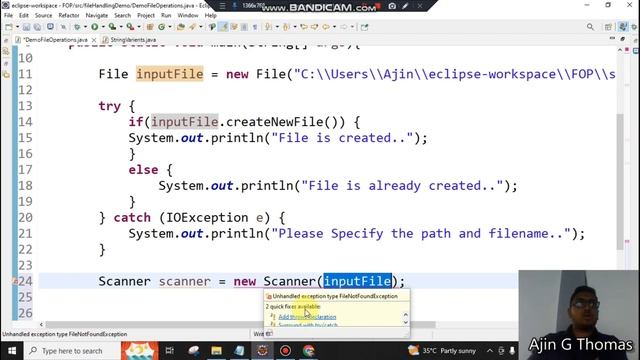640x360 pixels.
Task: Expand the Coverage dropdown arrow
Action: (121, 27)
